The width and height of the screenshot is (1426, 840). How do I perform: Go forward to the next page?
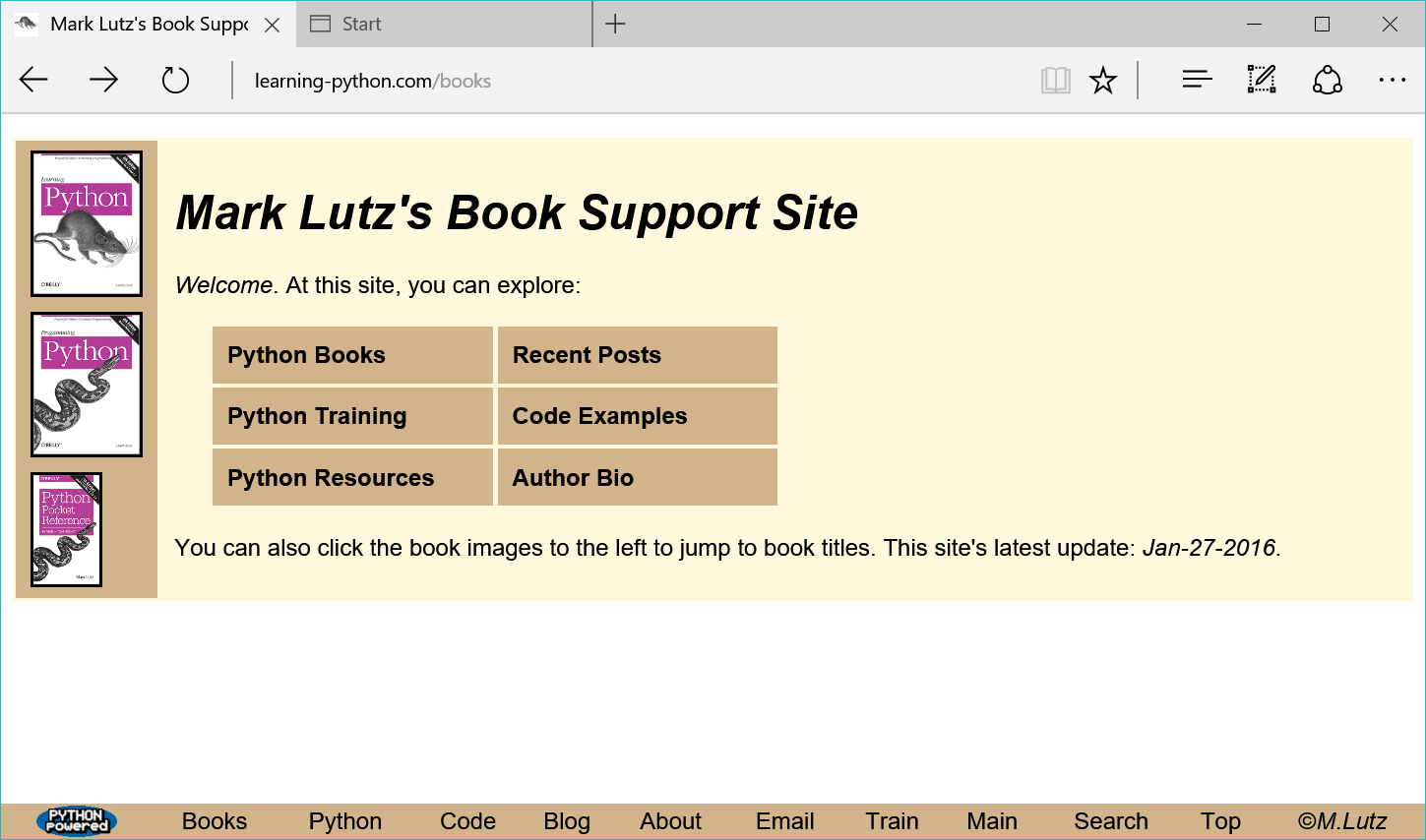click(x=103, y=81)
